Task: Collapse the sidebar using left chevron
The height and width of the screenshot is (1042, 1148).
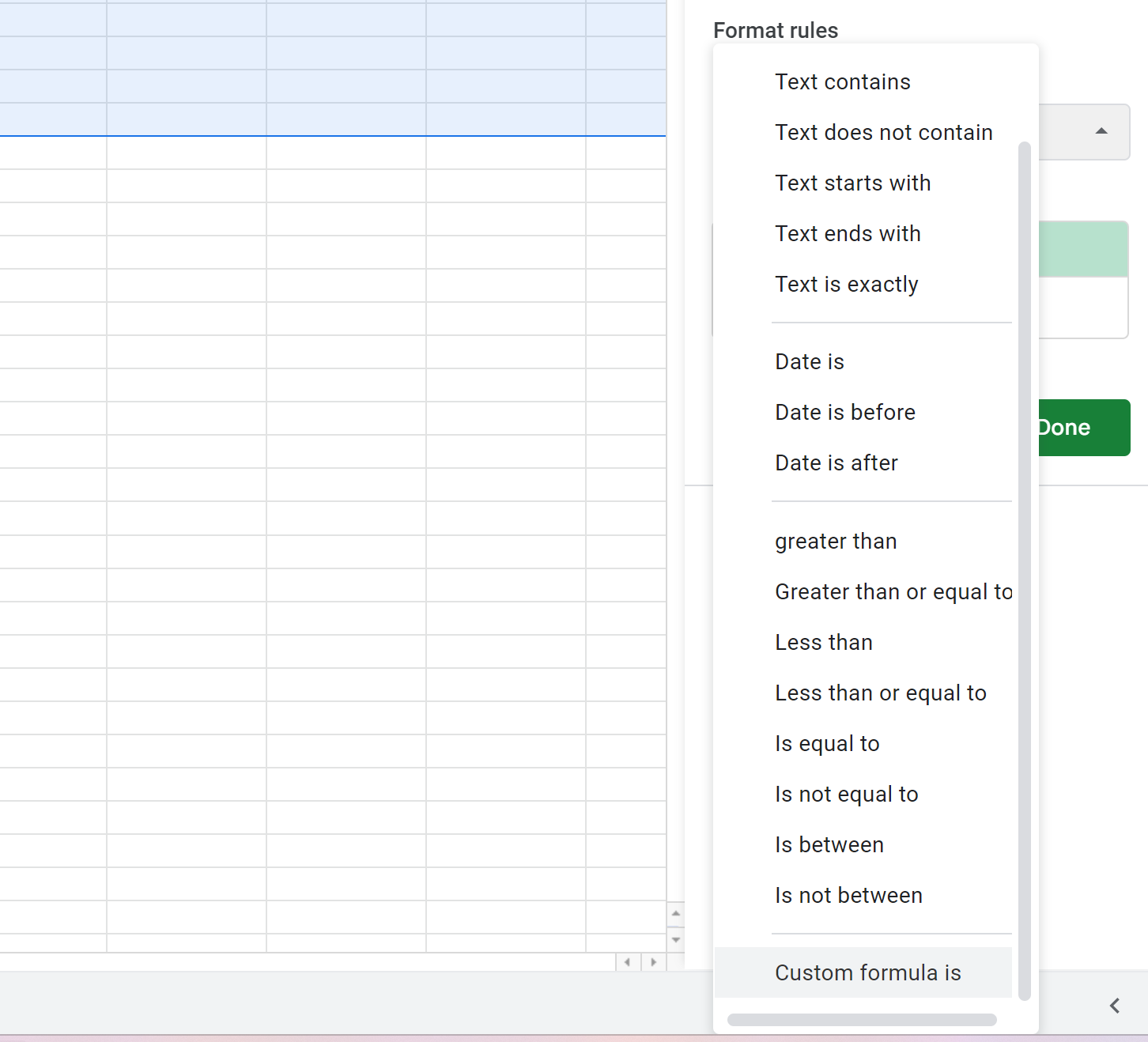Action: pyautogui.click(x=1115, y=1006)
